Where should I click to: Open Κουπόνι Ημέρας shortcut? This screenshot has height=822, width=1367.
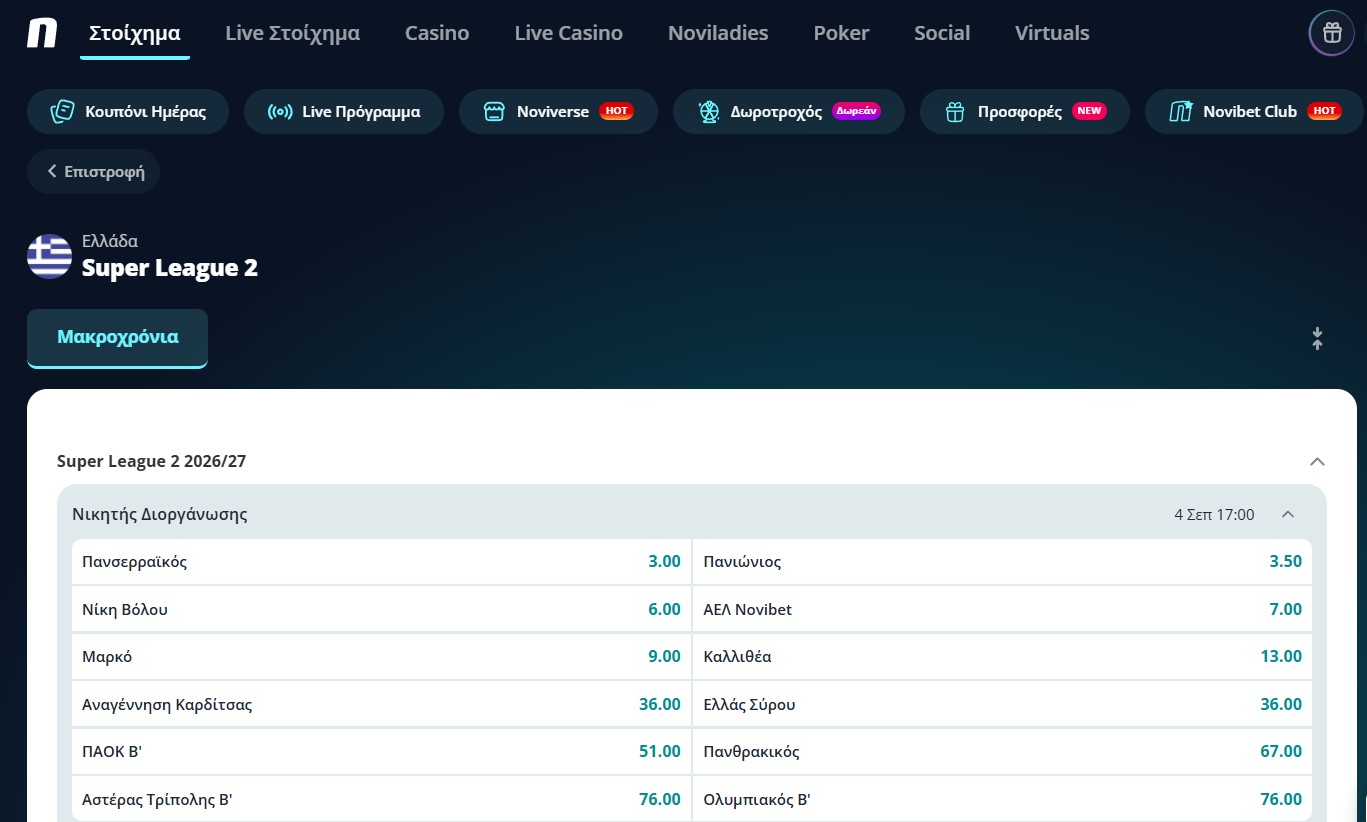click(x=128, y=112)
